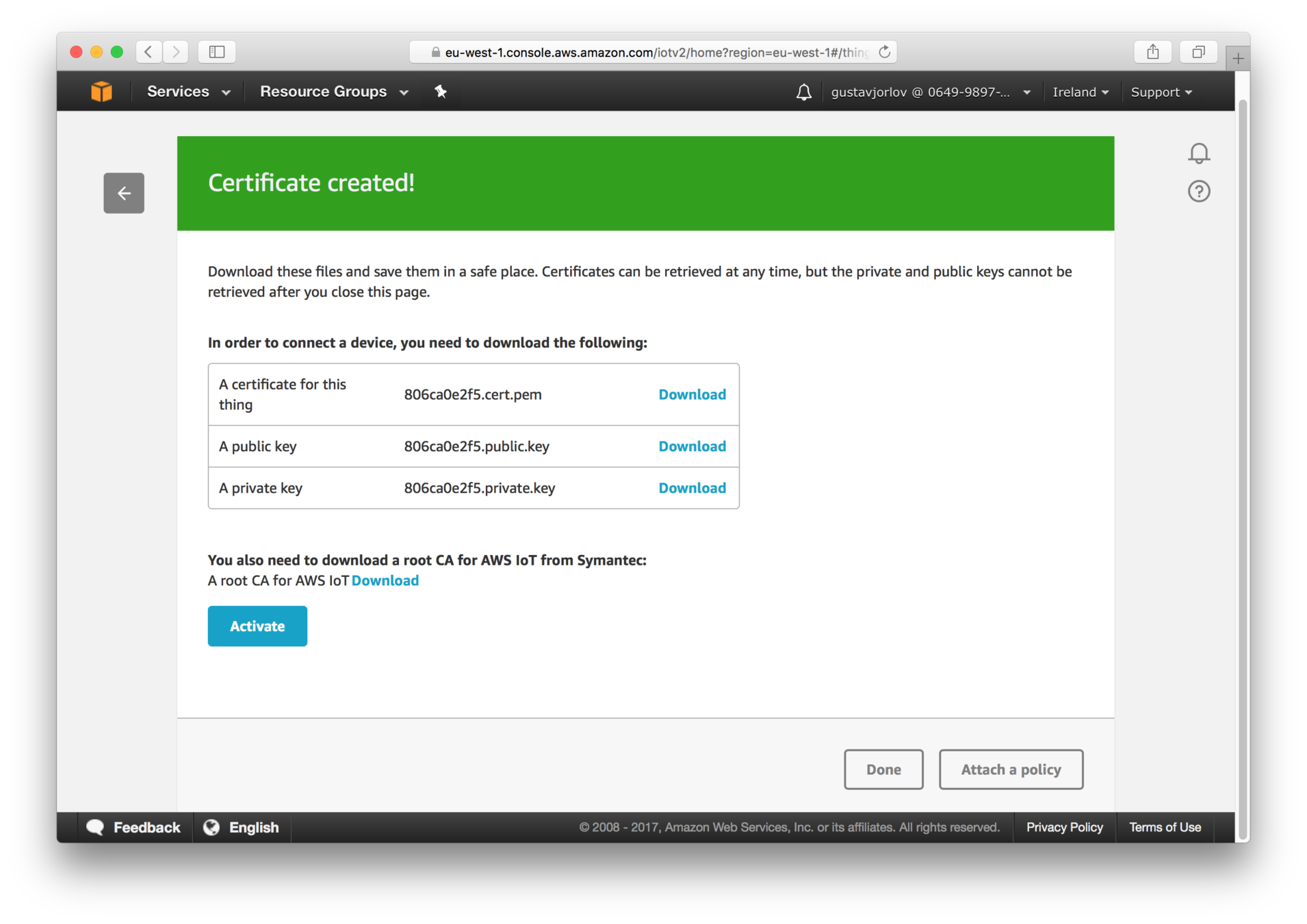Click the Done button
This screenshot has height=924, width=1307.
[883, 770]
